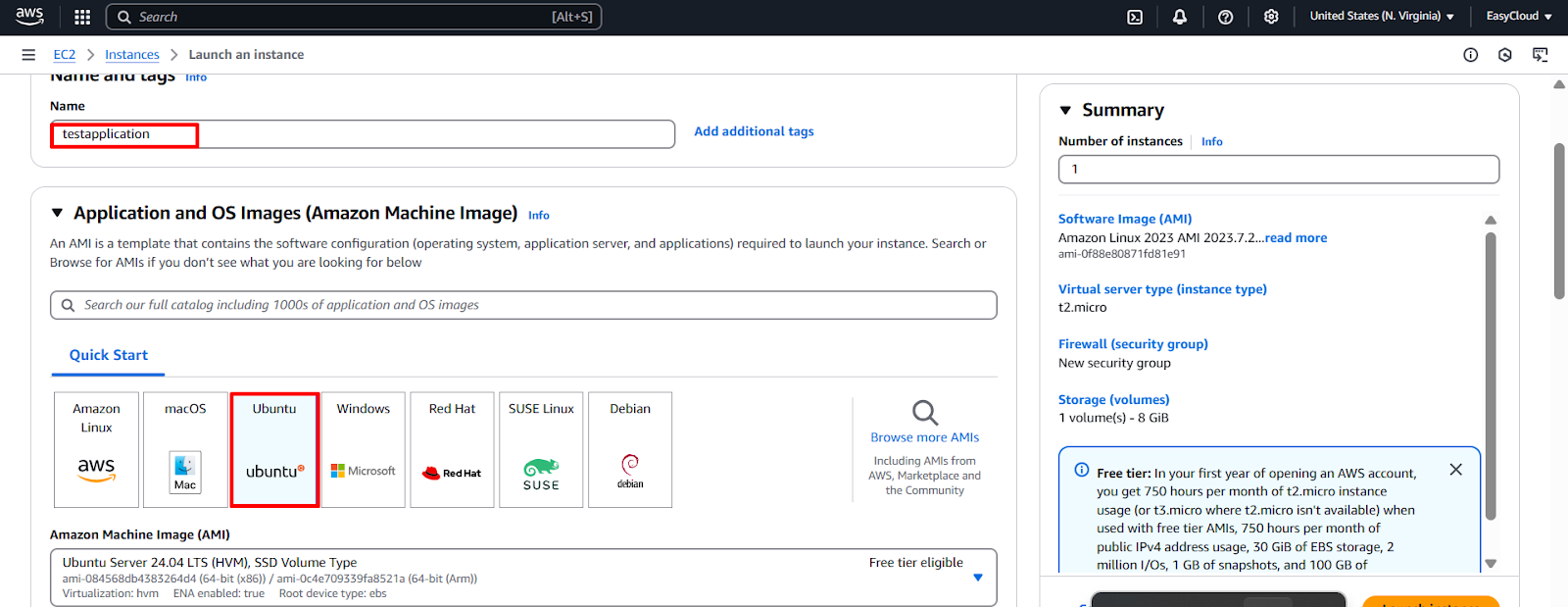Open Info link next to Amazon Machine Image heading
Image resolution: width=1568 pixels, height=607 pixels.
pyautogui.click(x=539, y=216)
